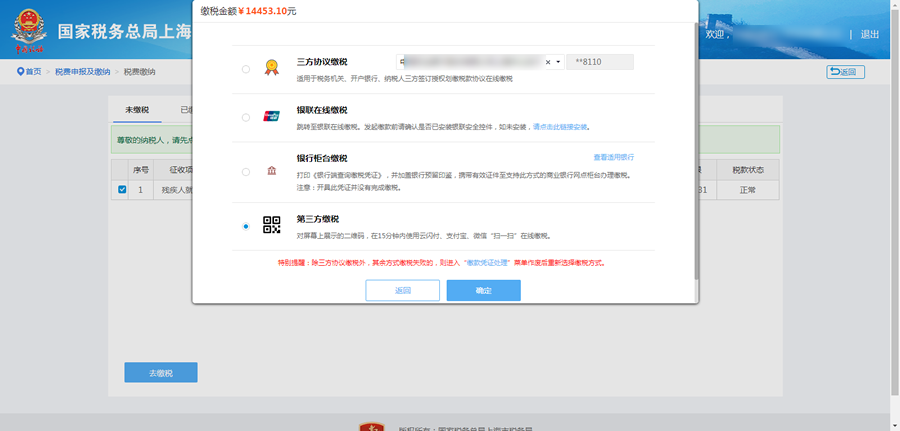900x431 pixels.
Task: Open 税费申报及缴纳 in the breadcrumb
Action: point(82,72)
